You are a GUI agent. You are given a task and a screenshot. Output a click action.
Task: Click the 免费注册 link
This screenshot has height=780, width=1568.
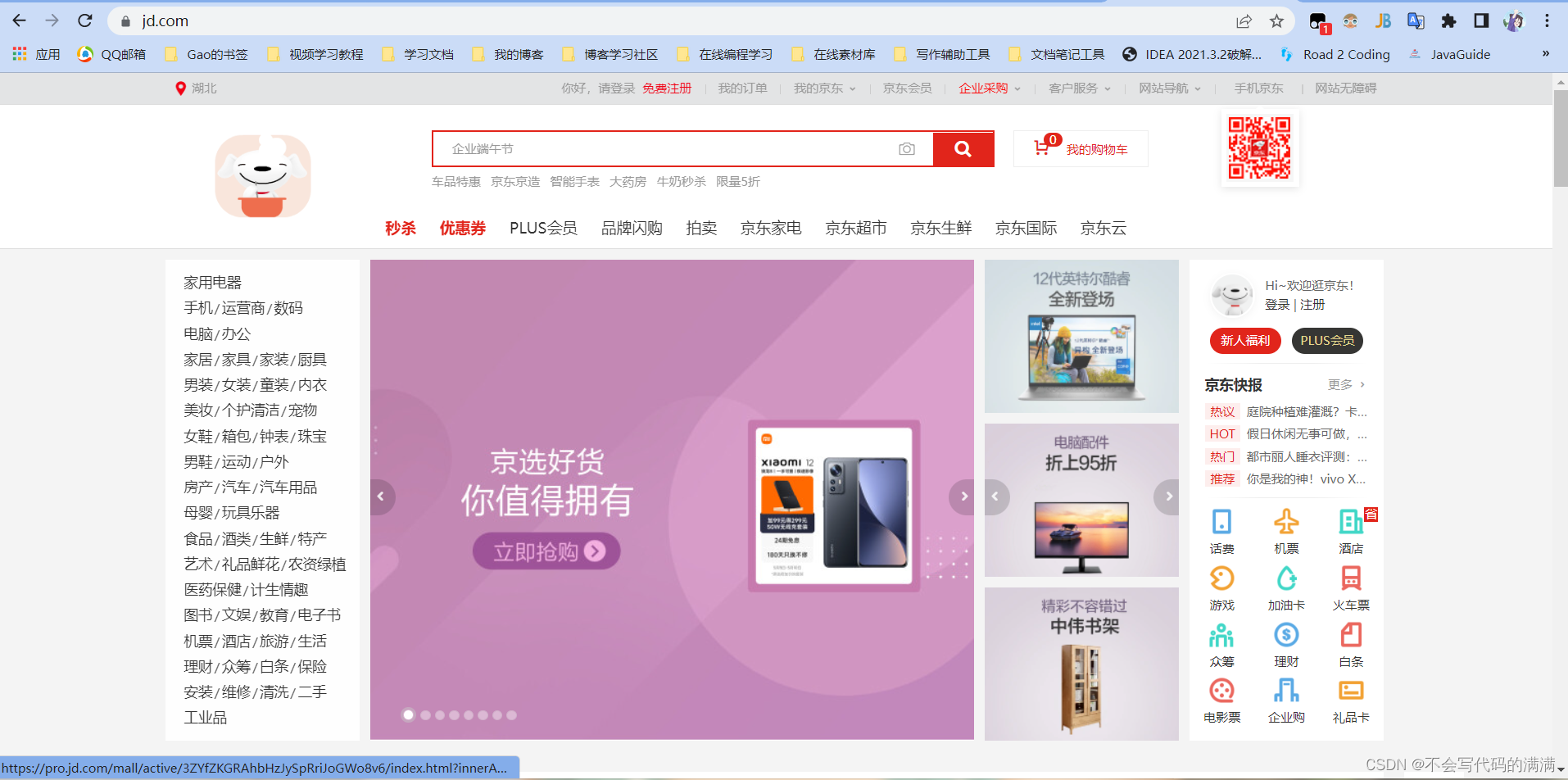667,88
